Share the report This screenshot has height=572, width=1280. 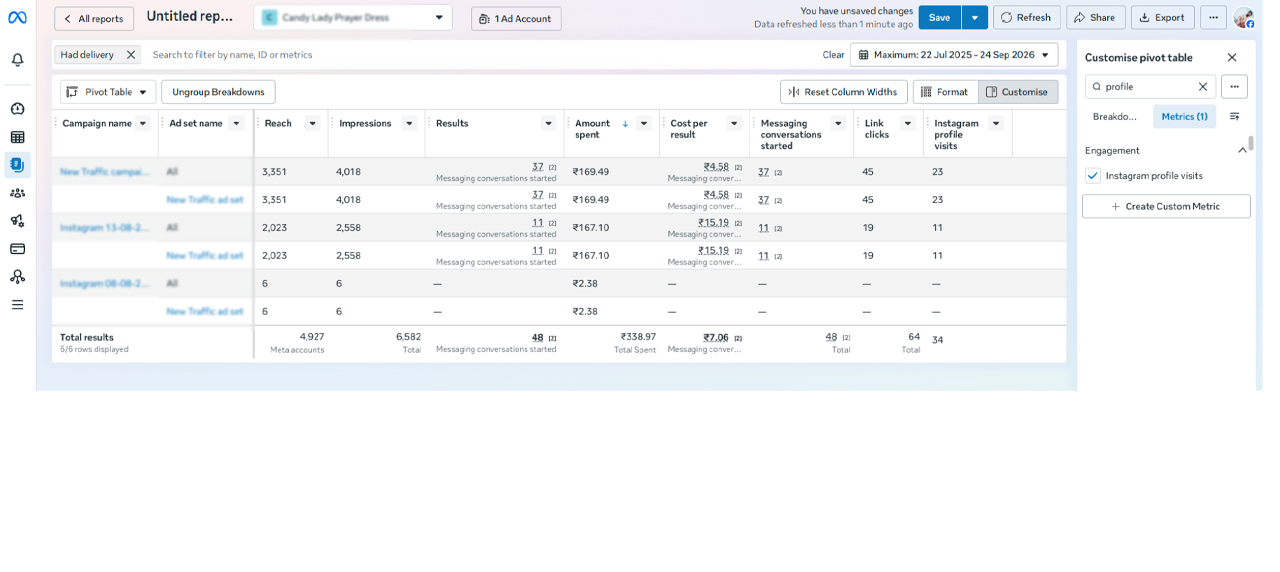pos(1096,18)
